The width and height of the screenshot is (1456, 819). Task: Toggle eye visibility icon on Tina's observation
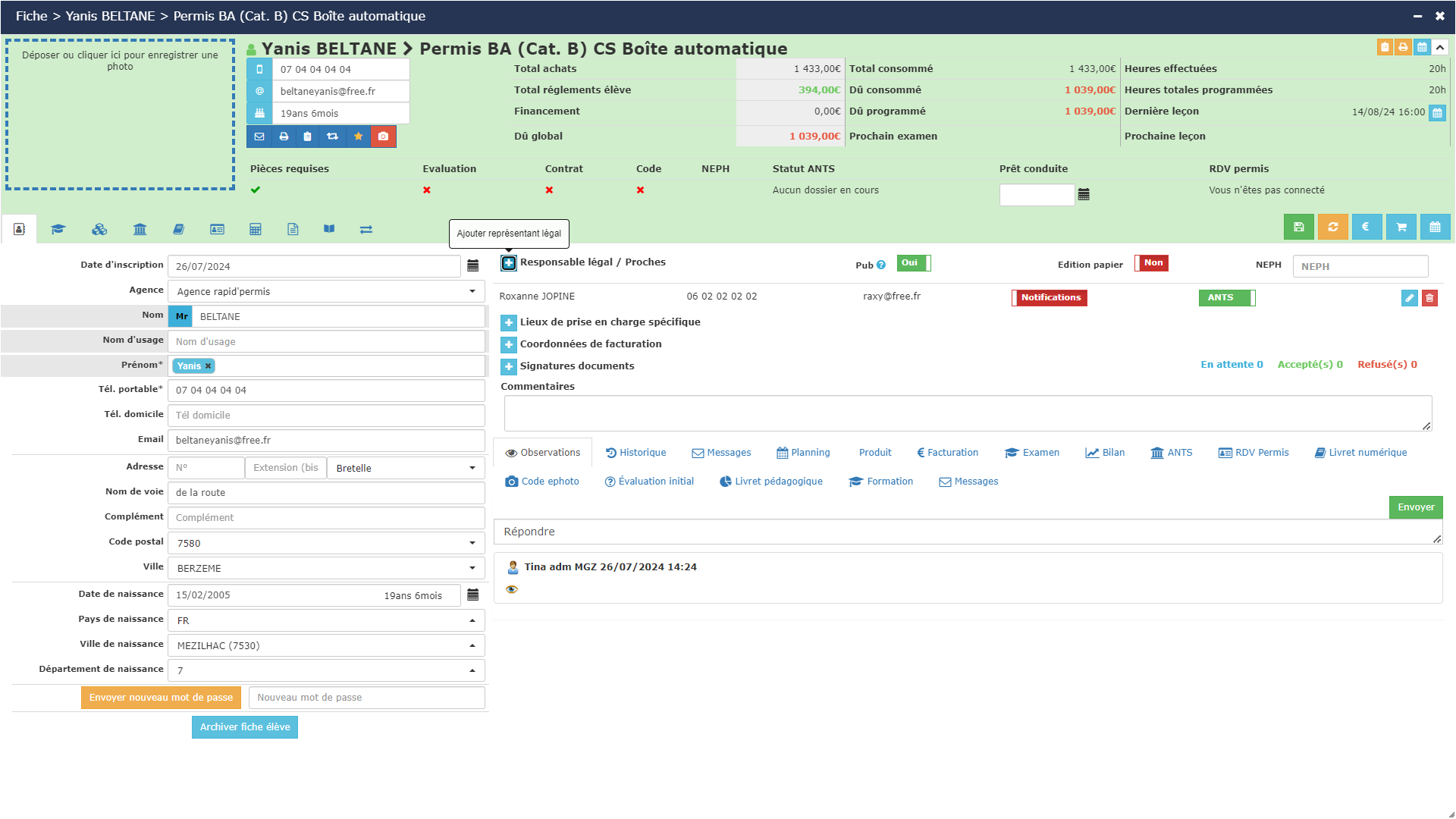coord(512,589)
